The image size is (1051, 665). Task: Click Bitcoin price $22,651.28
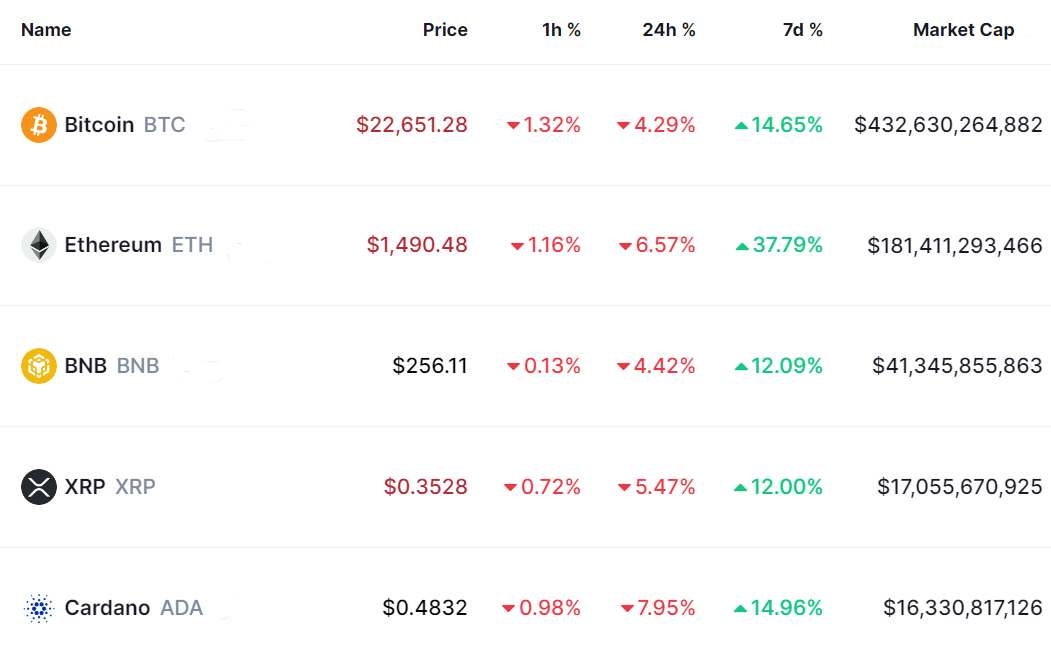tap(412, 125)
